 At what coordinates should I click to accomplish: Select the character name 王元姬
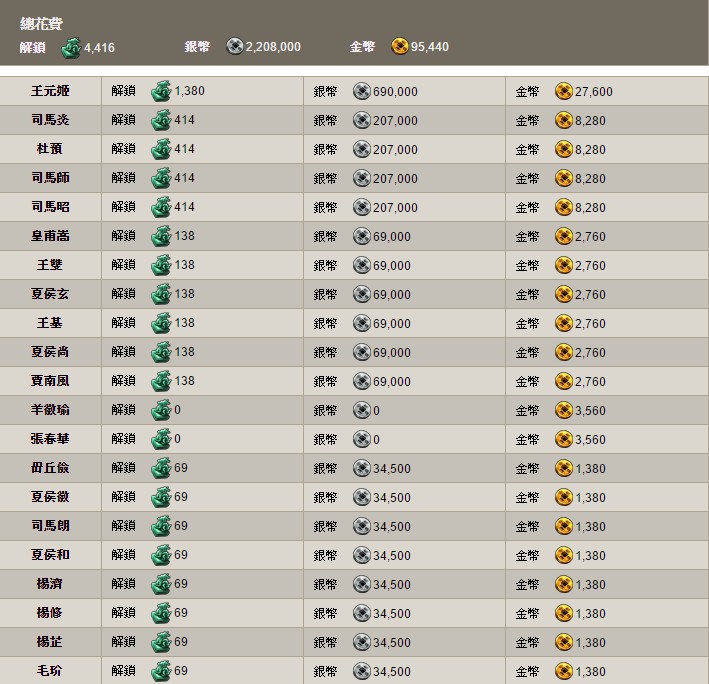pyautogui.click(x=50, y=92)
